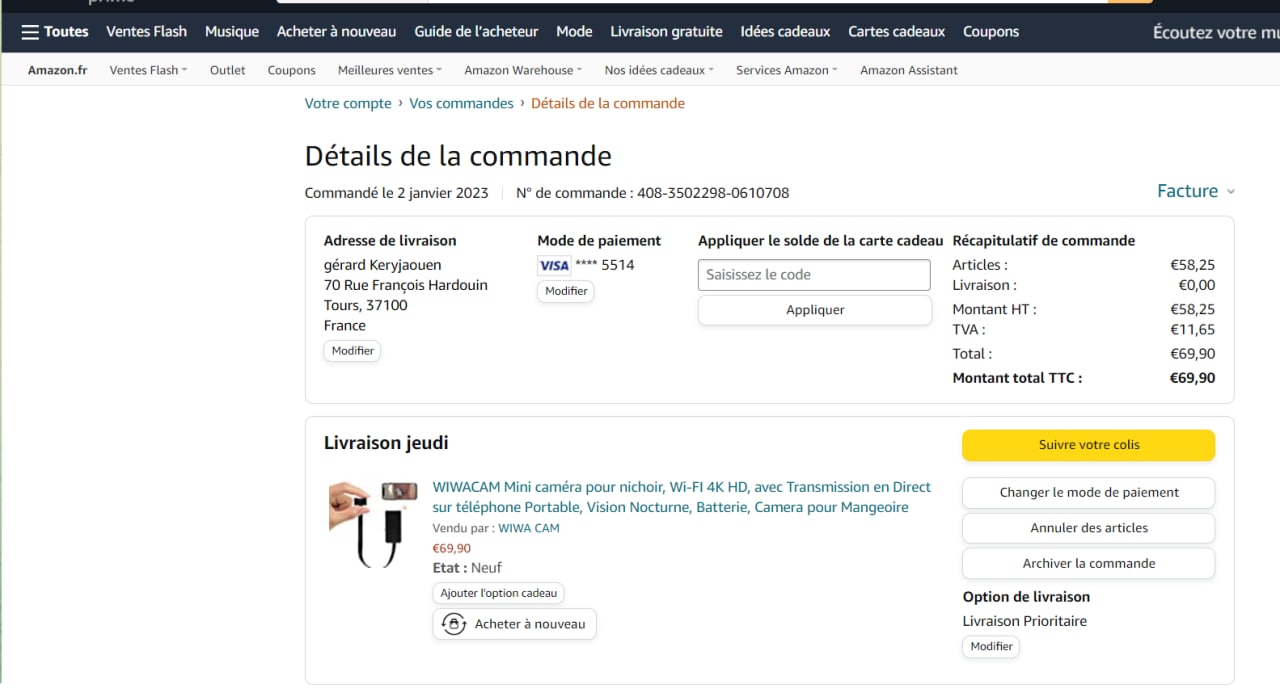
Task: Click Modifier under the delivery address
Action: pos(352,351)
